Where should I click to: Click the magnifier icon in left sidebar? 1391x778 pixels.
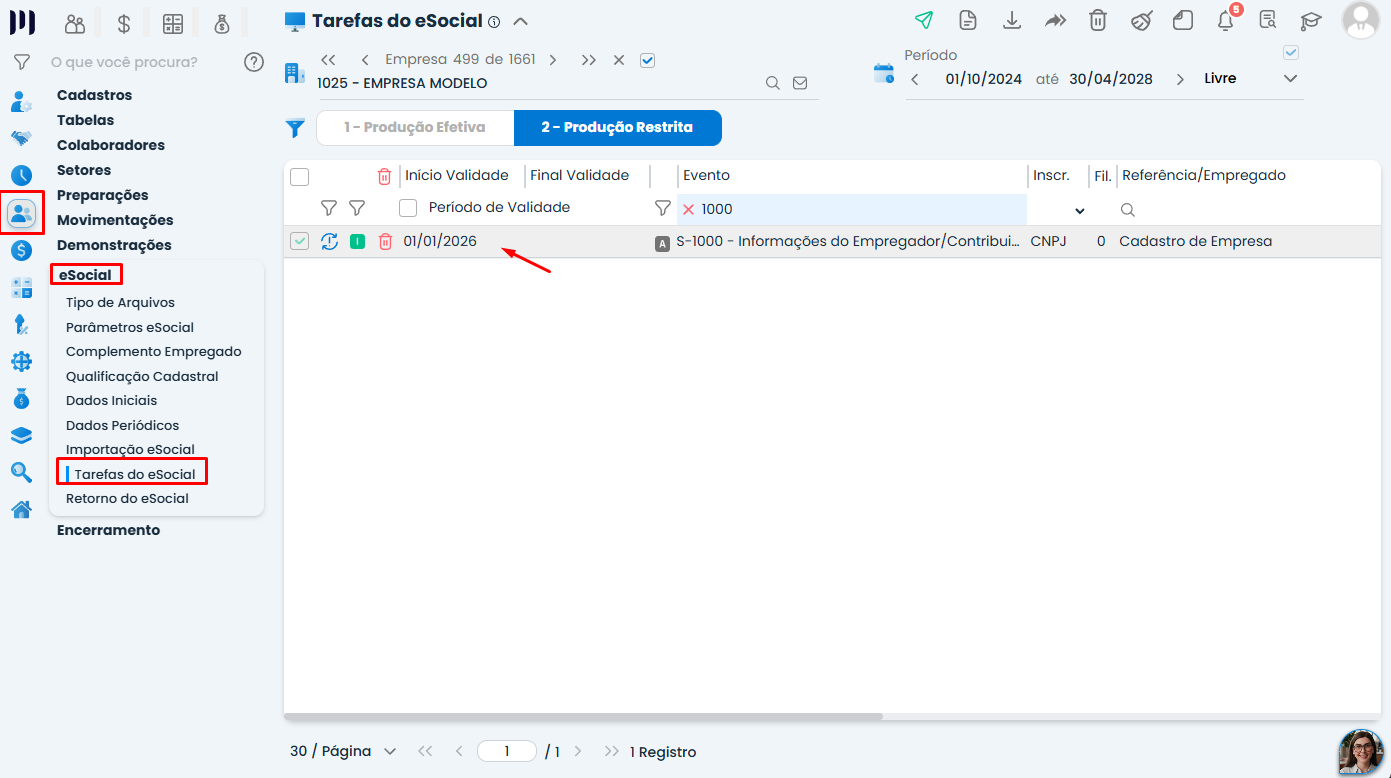(x=21, y=472)
